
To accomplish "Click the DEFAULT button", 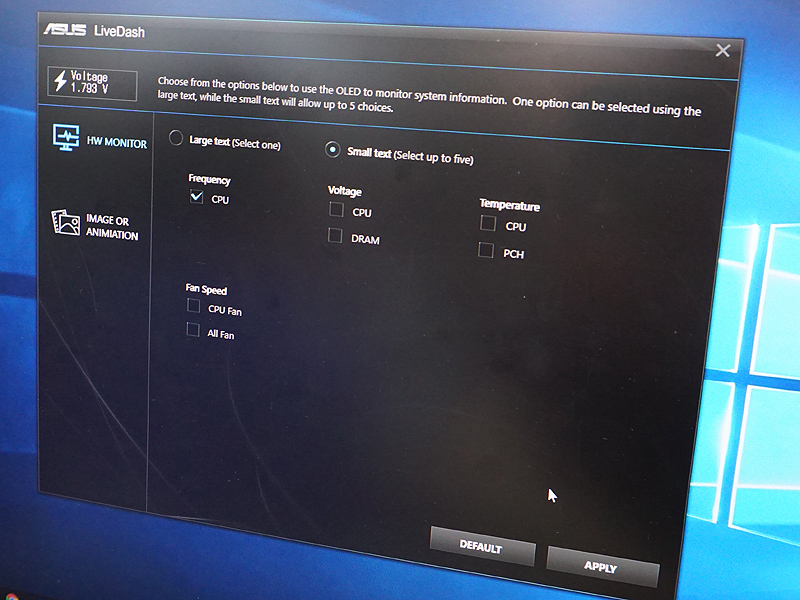I will coord(482,546).
